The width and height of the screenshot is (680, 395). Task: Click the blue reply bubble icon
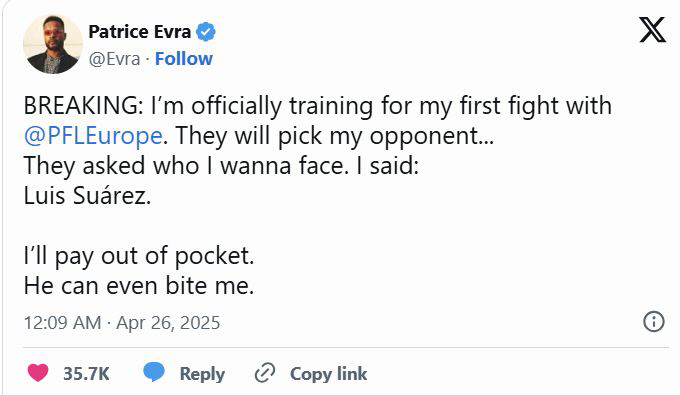pos(154,373)
